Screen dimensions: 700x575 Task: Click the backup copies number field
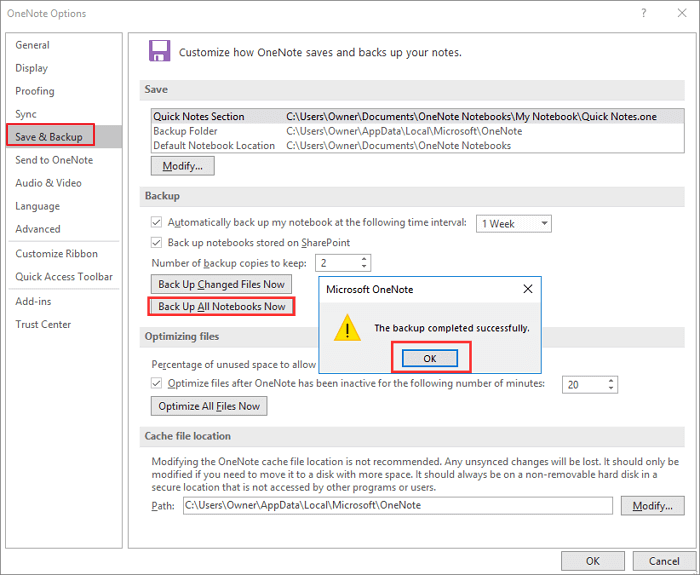pos(338,263)
